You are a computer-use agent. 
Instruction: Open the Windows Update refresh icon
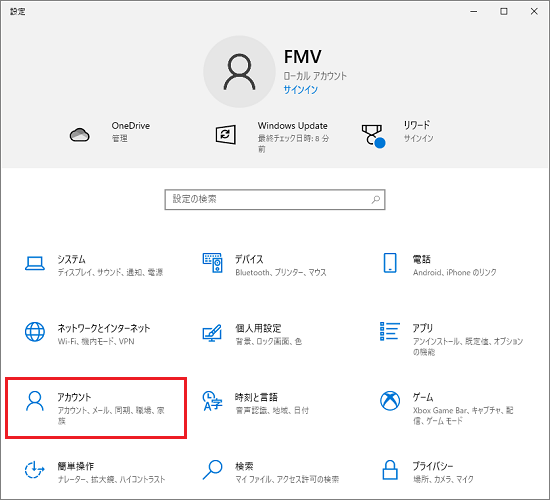point(226,134)
